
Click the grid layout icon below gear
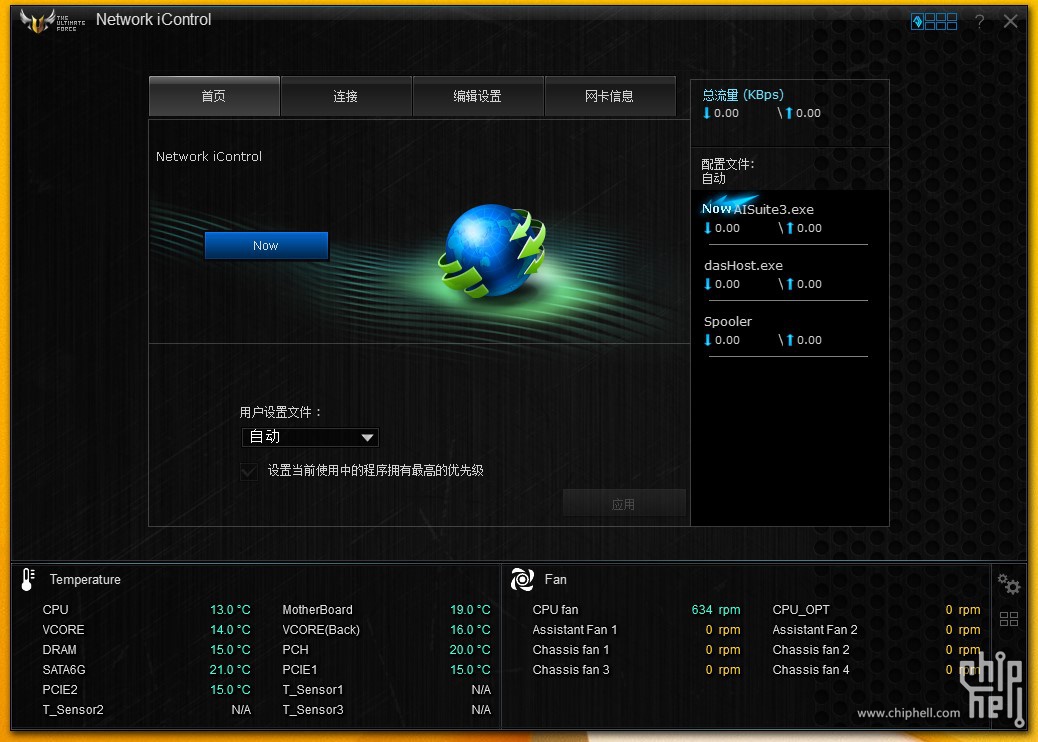coord(1009,619)
